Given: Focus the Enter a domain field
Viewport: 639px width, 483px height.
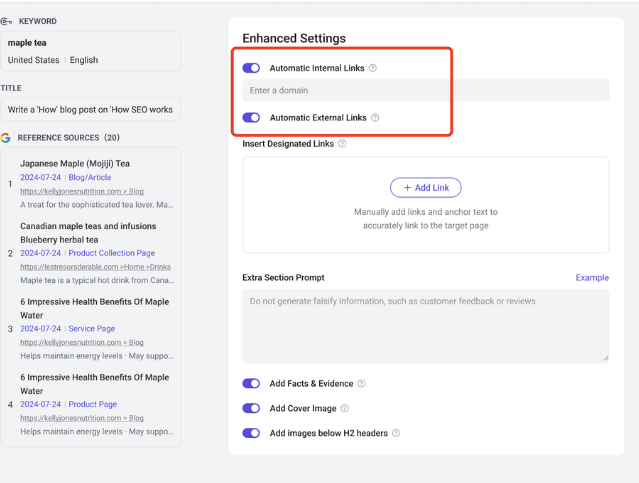Looking at the screenshot, I should [x=425, y=90].
